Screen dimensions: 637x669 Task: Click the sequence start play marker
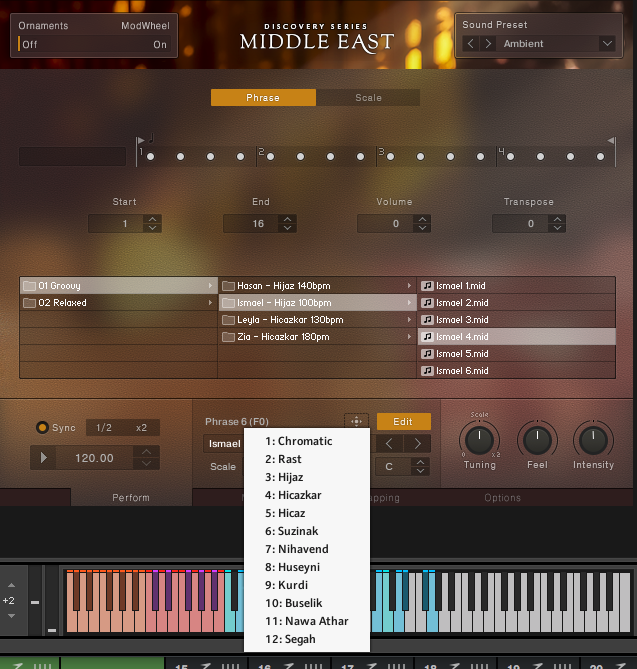140,140
